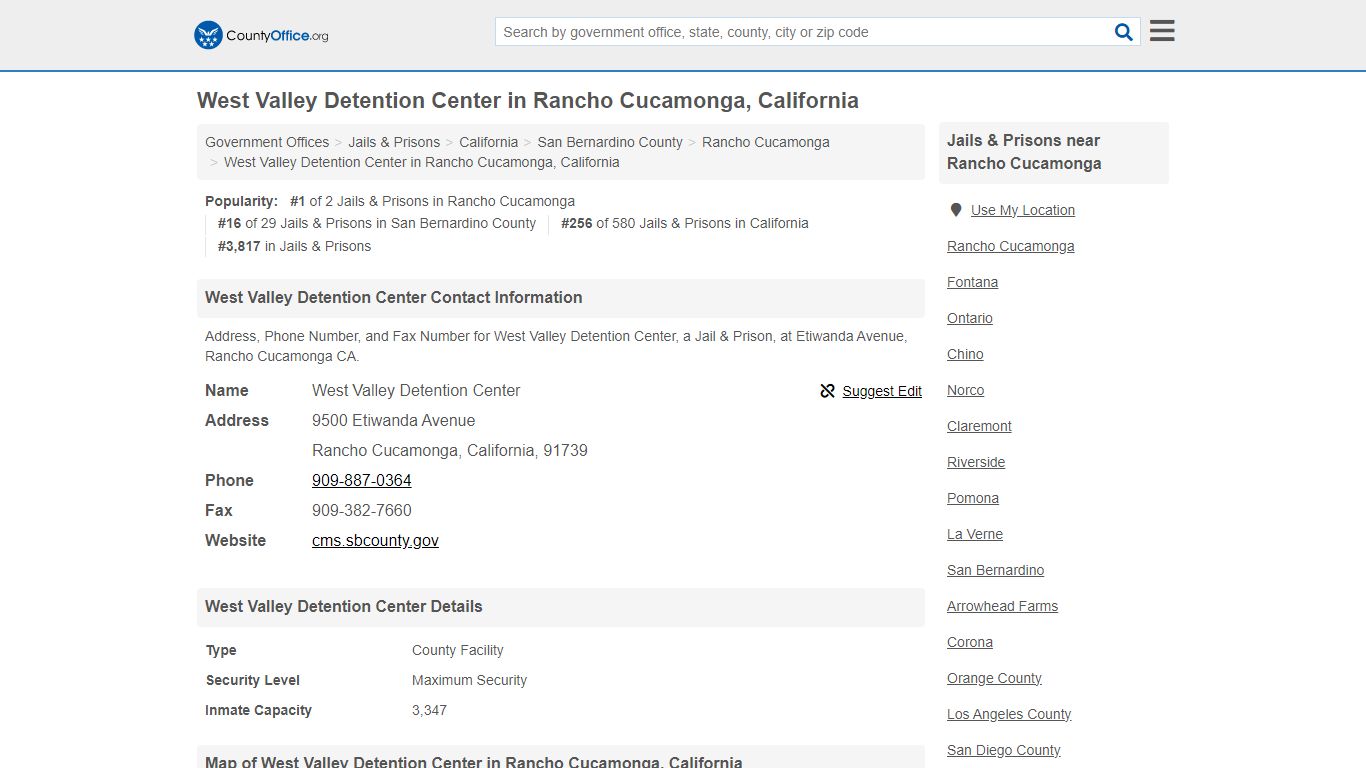This screenshot has width=1366, height=768.
Task: Select Pomona in nearby list
Action: tap(973, 498)
